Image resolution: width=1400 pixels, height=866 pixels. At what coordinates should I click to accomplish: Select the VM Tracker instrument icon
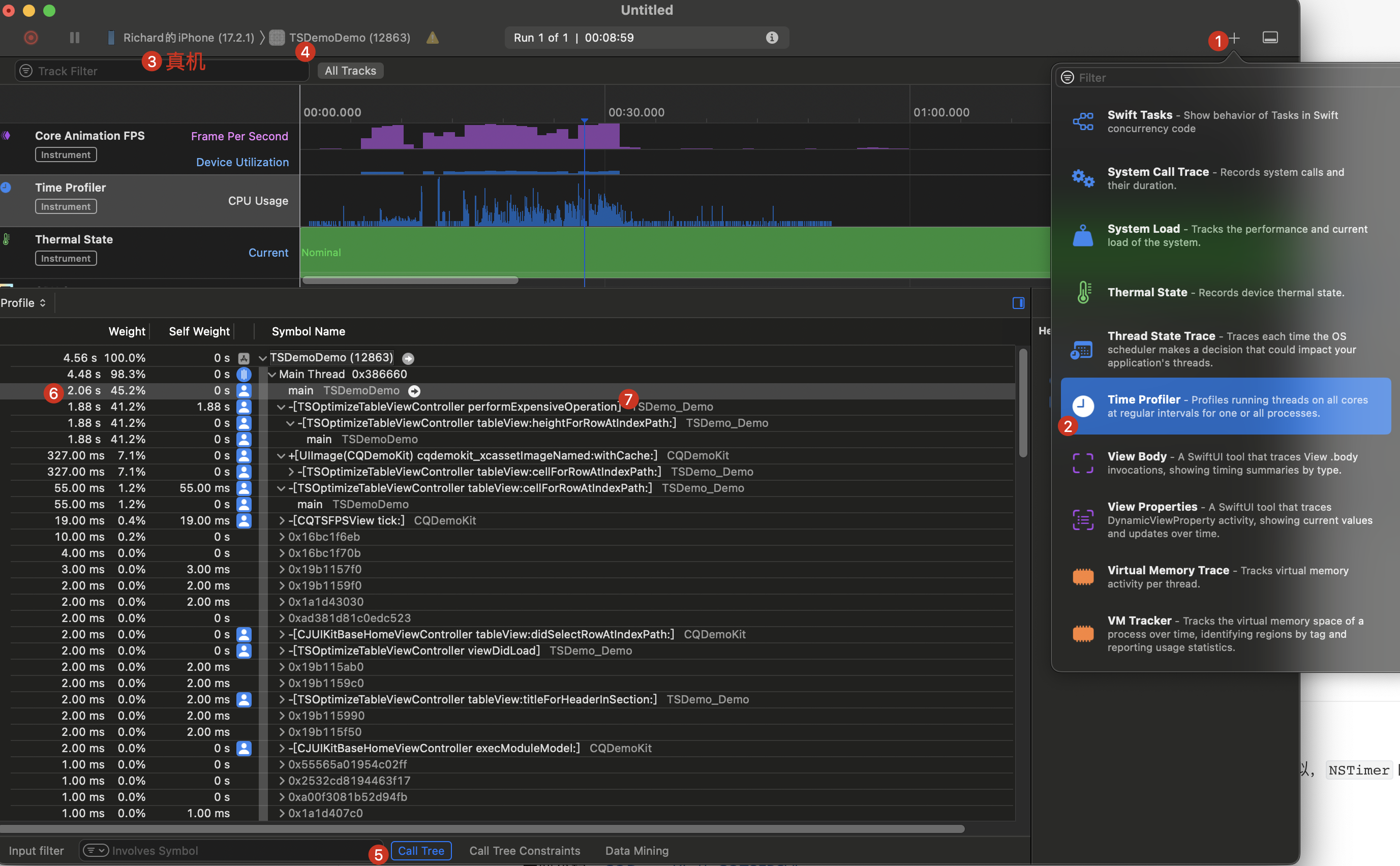click(1083, 633)
